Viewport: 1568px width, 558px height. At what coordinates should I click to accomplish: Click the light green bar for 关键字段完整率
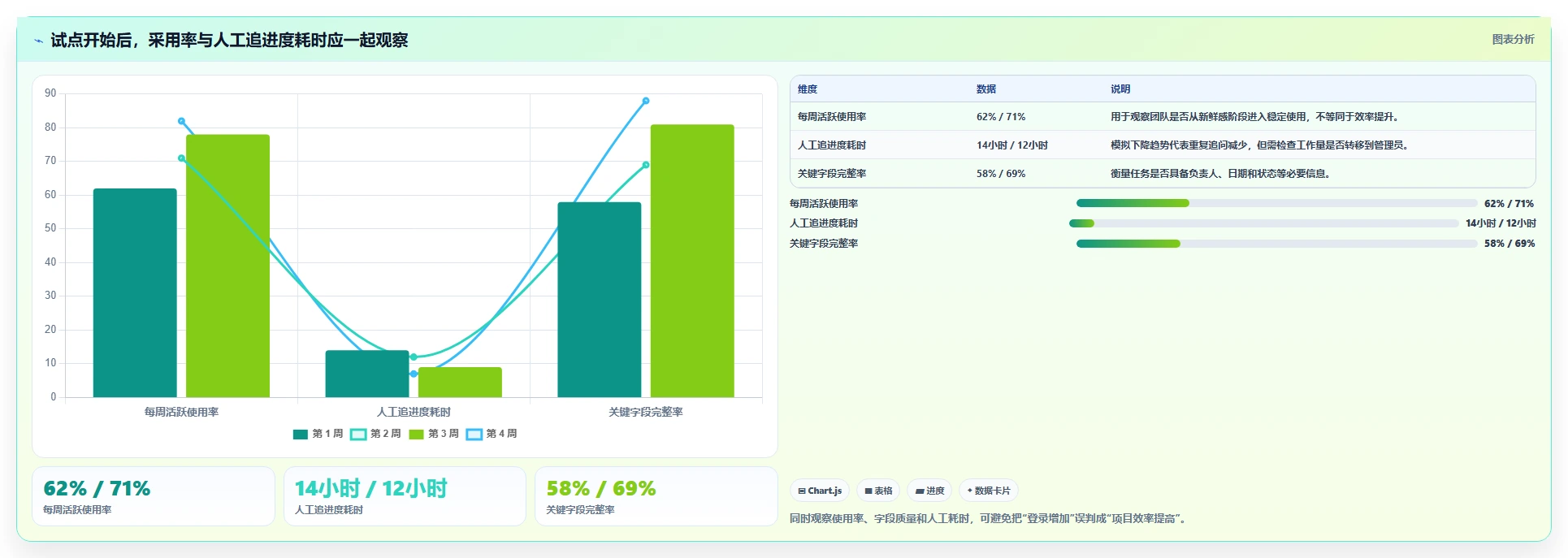tap(692, 261)
